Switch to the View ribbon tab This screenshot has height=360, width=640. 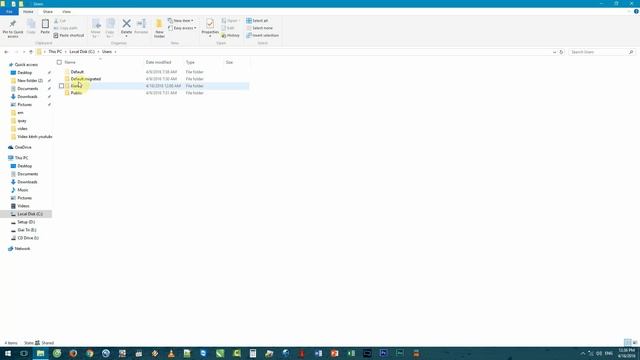click(x=67, y=11)
